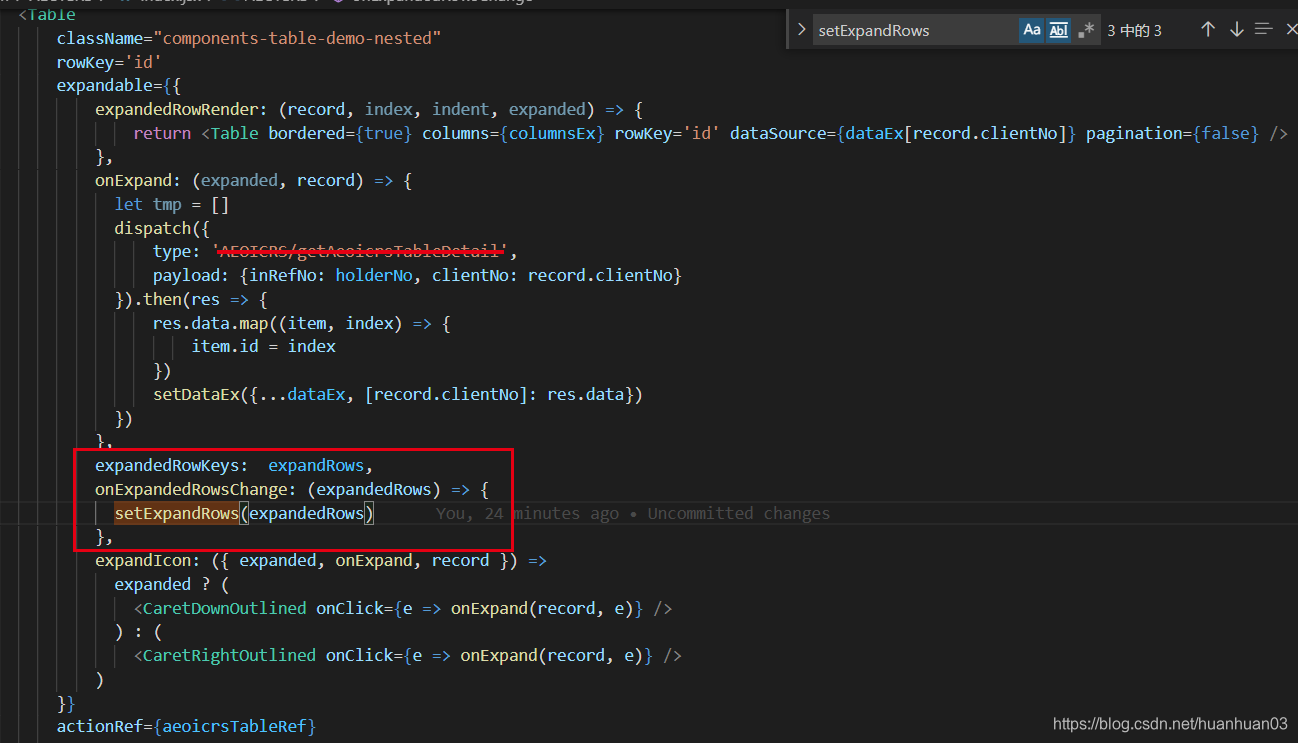Click 'bordered={true}' attribute
The width and height of the screenshot is (1298, 743).
(340, 133)
